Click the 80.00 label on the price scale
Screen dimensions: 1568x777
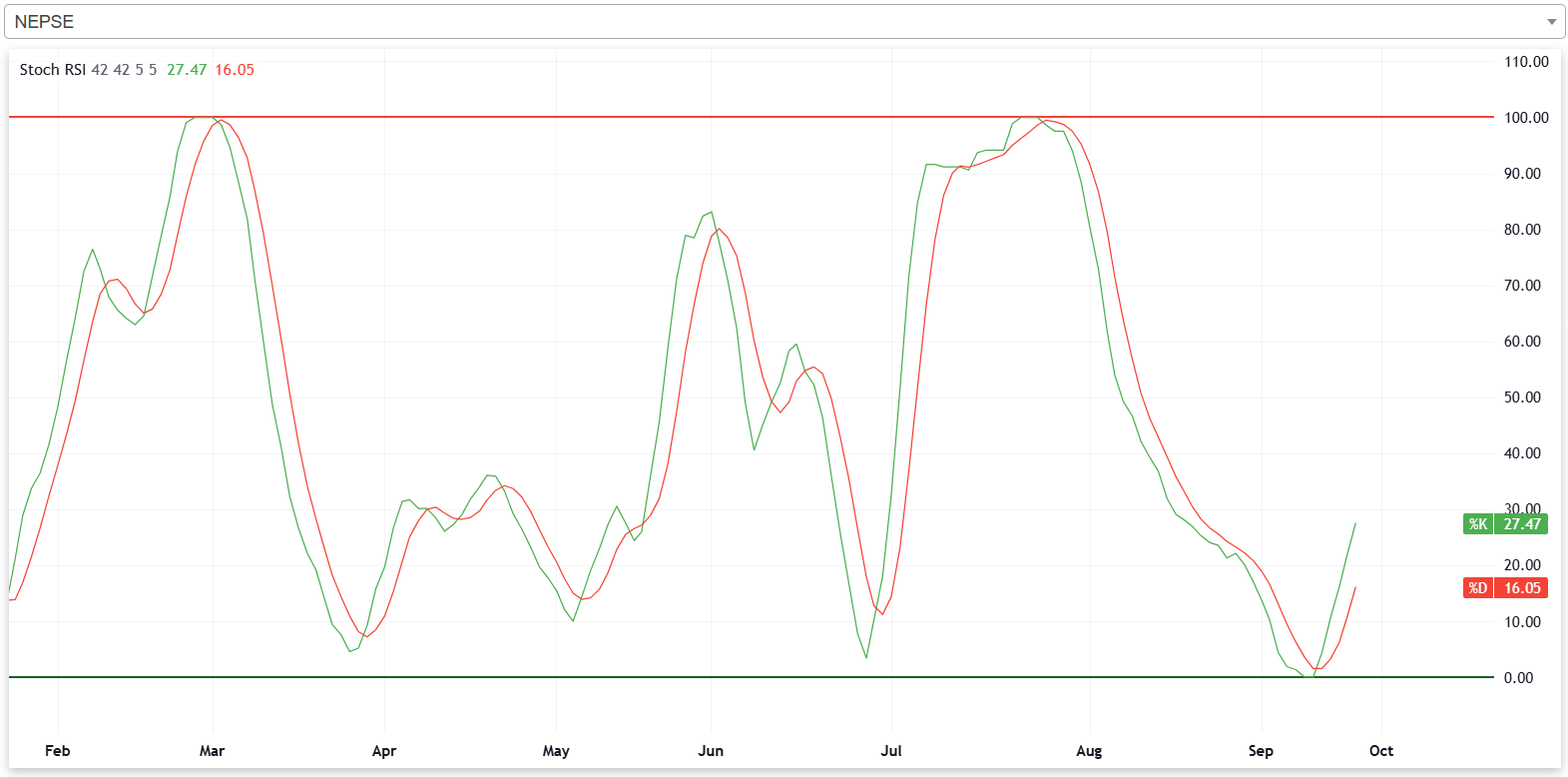(x=1522, y=230)
